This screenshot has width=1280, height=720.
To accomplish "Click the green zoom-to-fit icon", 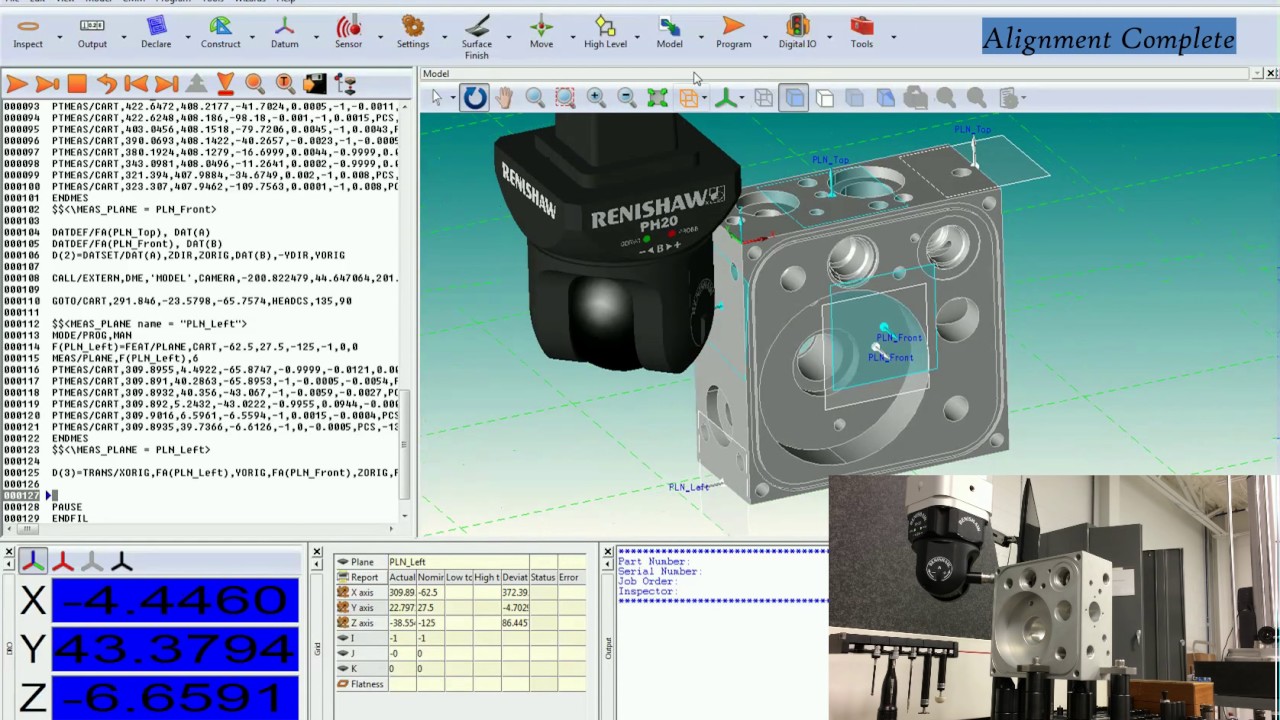I will tap(657, 97).
